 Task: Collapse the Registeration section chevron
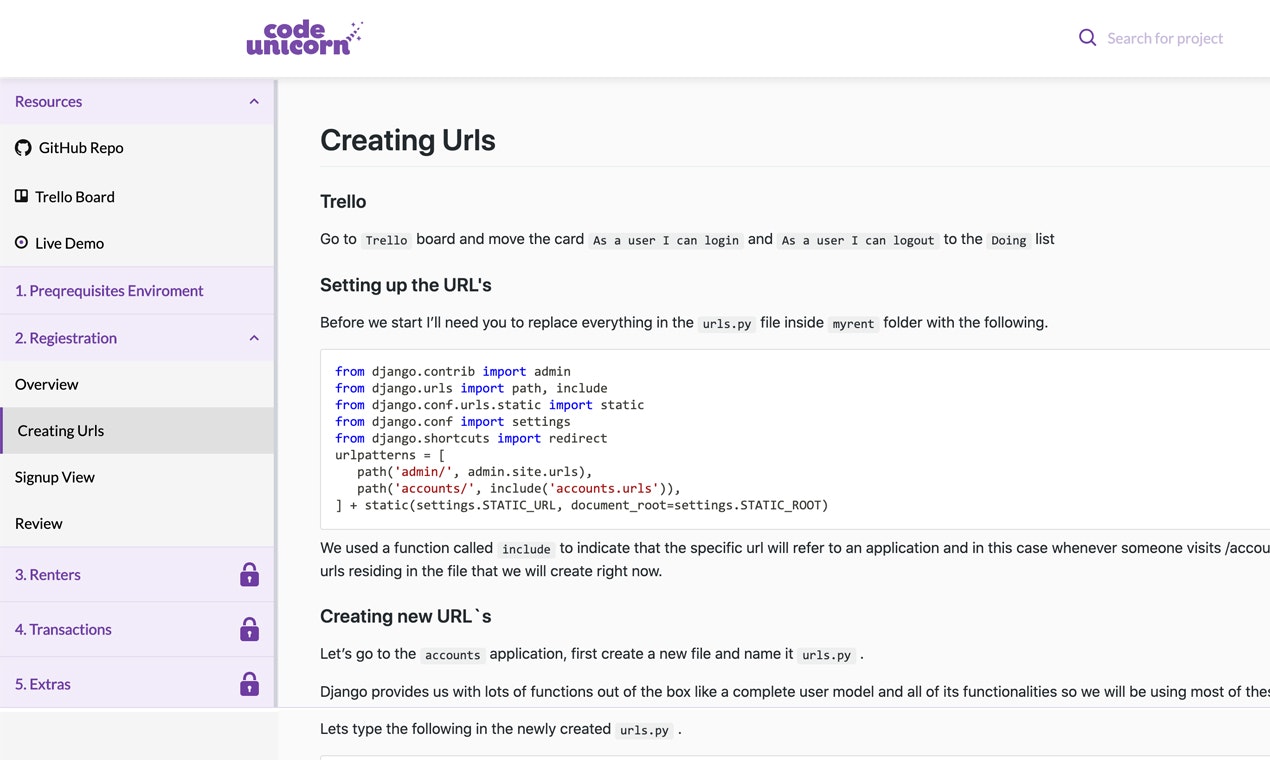(254, 338)
